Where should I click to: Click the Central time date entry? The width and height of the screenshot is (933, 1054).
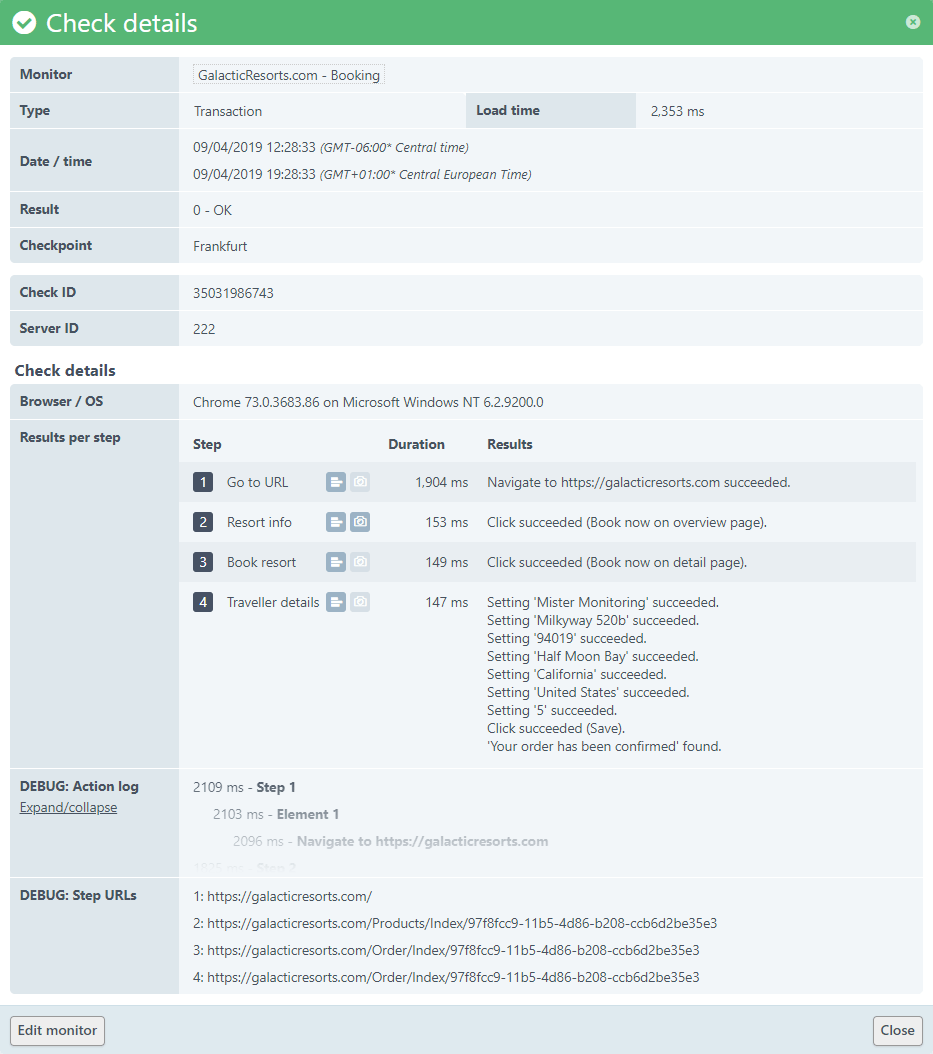click(331, 148)
